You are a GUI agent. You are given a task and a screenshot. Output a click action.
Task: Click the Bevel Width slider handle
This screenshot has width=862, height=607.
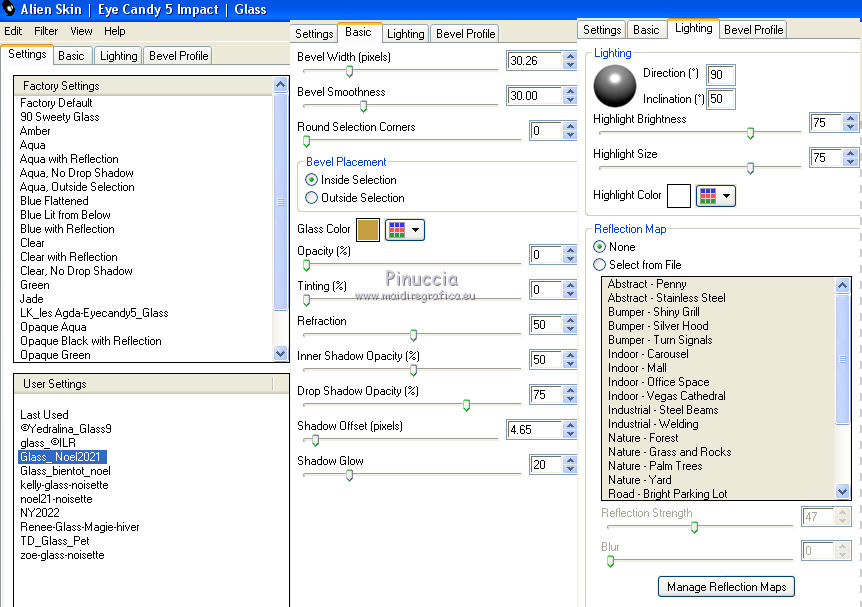[349, 71]
